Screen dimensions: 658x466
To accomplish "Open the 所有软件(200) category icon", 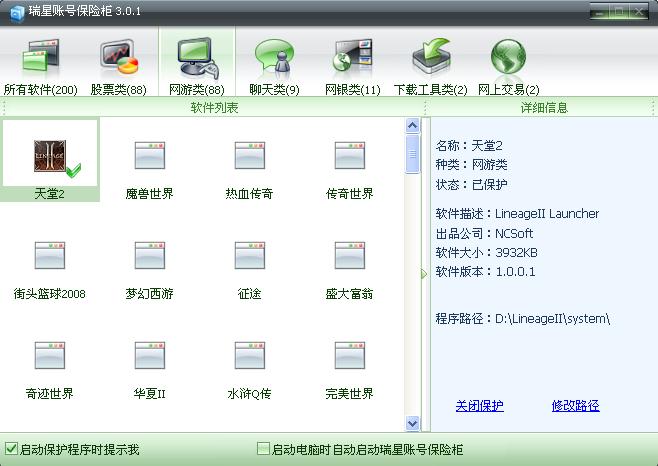I will [x=41, y=58].
